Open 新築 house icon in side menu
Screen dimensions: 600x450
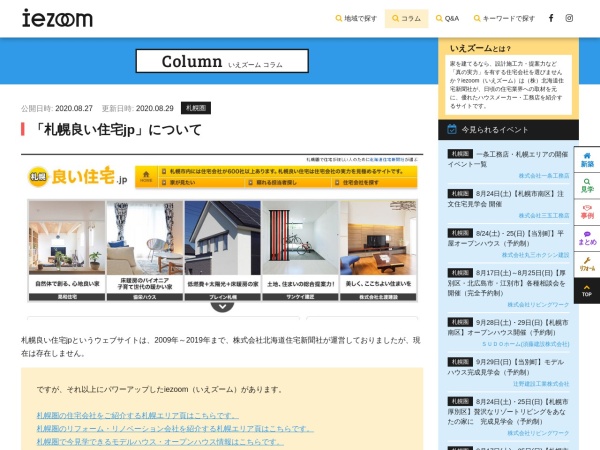click(587, 160)
